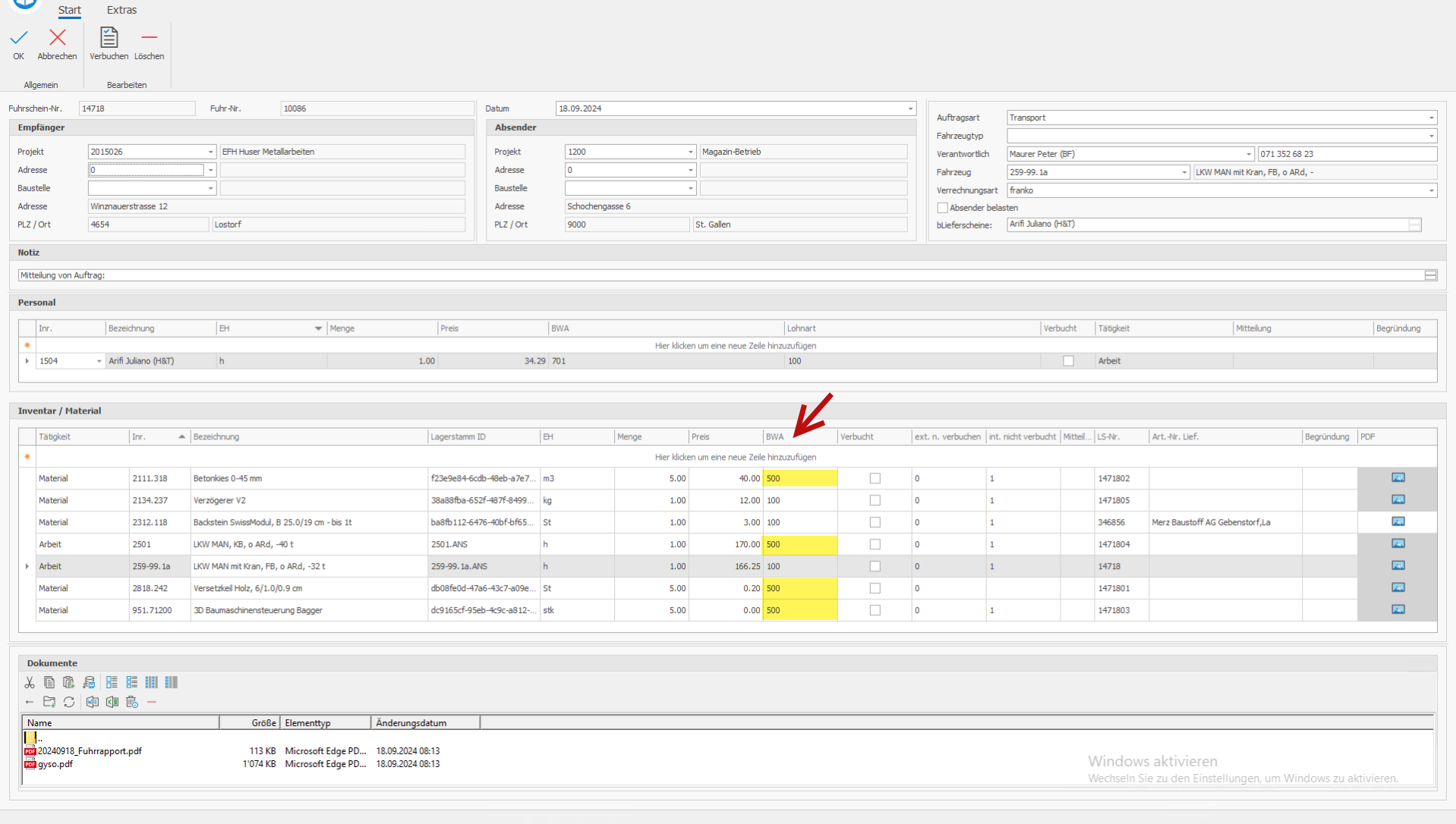Confirm with the OK checkmark icon
The height and width of the screenshot is (824, 1456).
pos(19,38)
